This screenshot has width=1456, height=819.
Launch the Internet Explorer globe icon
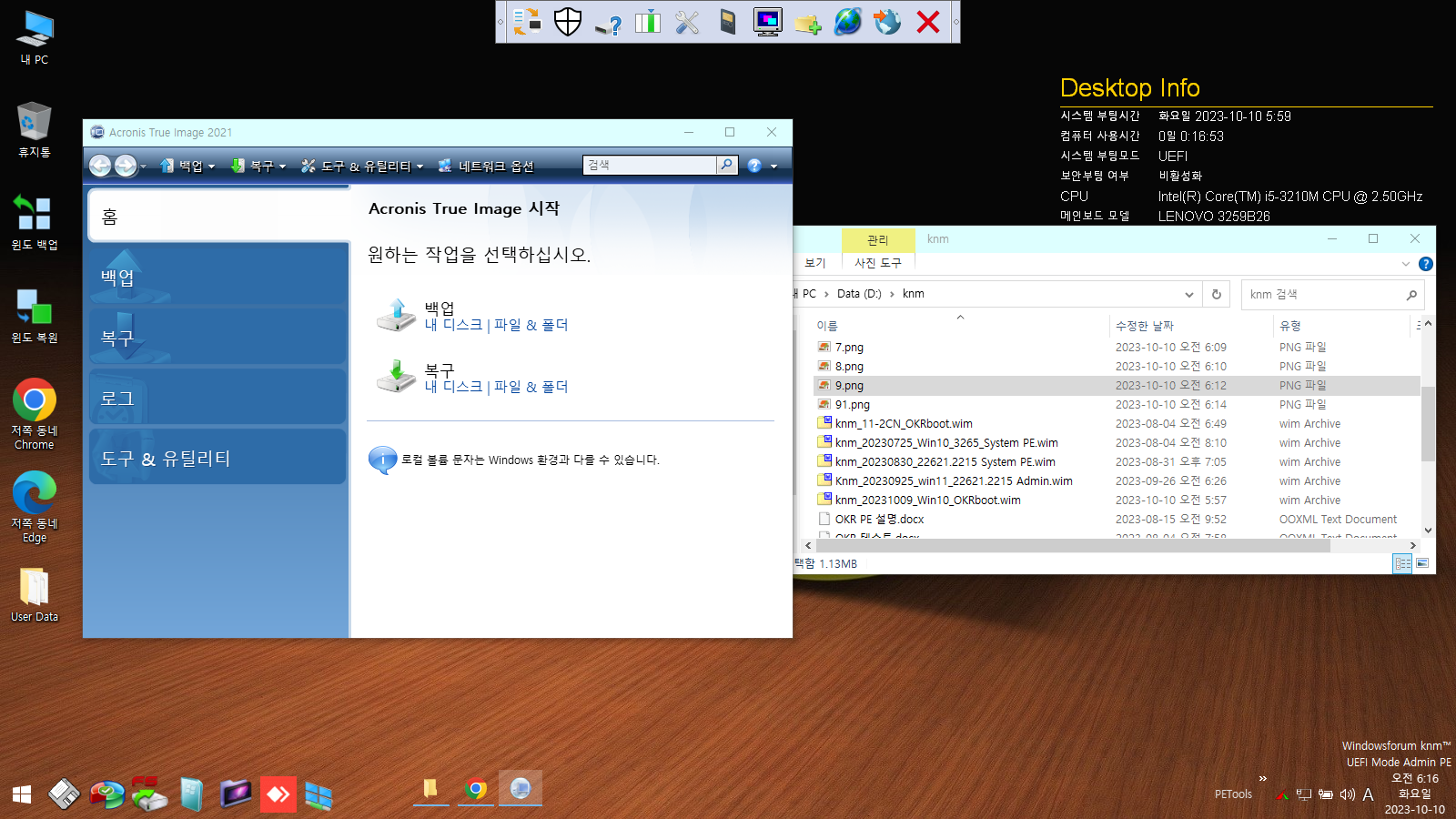pos(848,21)
